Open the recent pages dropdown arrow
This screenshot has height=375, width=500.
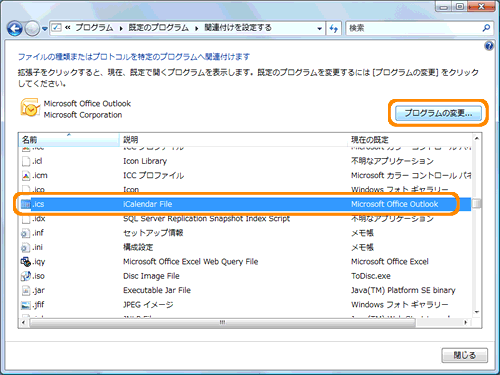45,29
